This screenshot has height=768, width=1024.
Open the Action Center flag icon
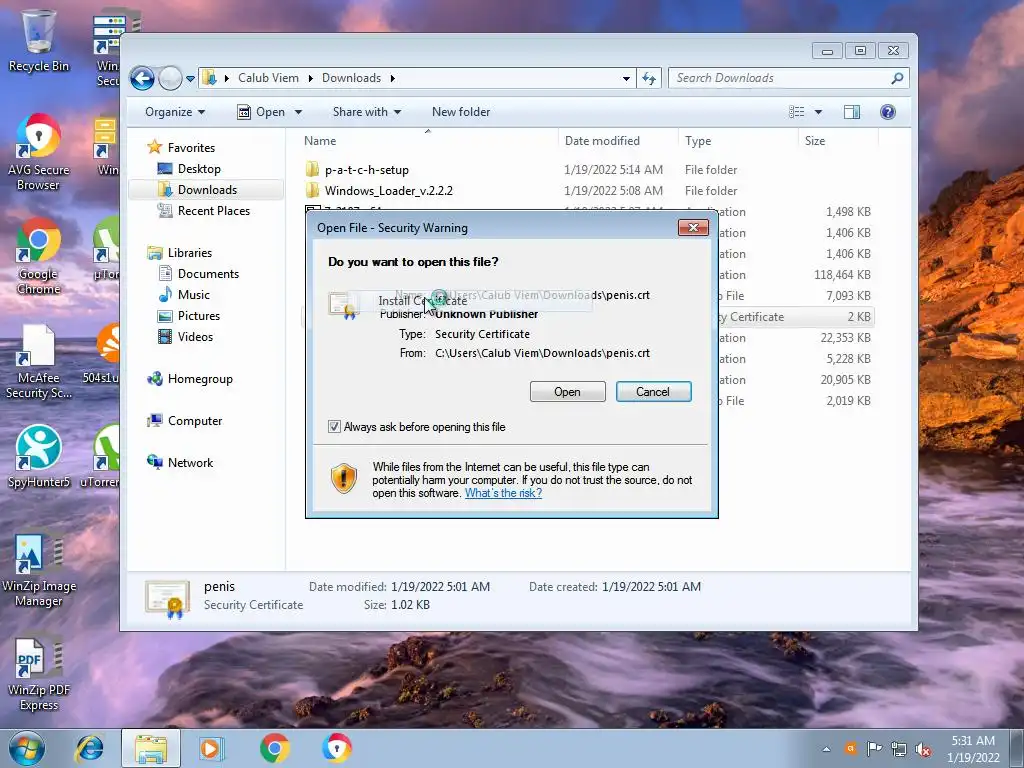(x=874, y=748)
